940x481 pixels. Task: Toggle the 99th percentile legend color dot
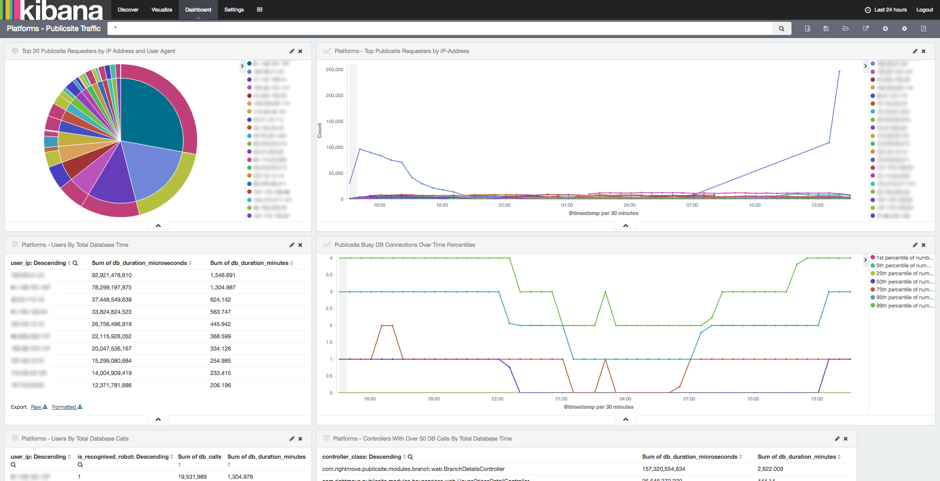(873, 305)
